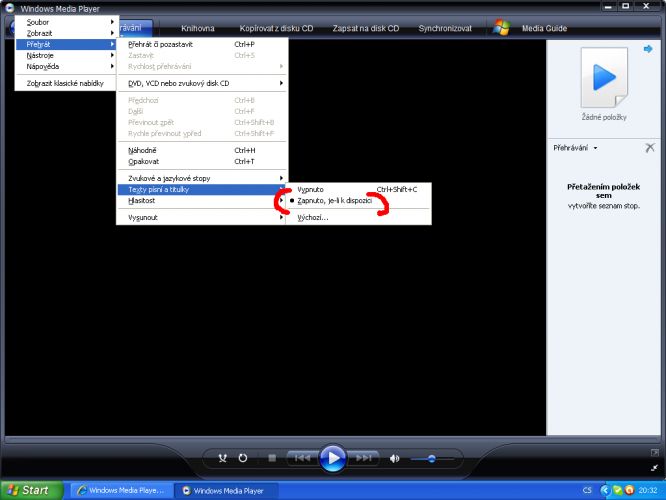666x500 pixels.
Task: Expand the Hlasitost submenu
Action: (202, 201)
